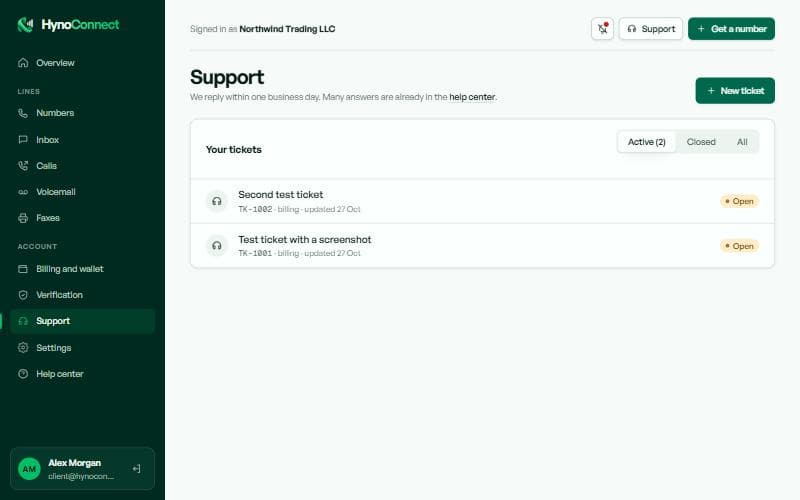The height and width of the screenshot is (500, 800).
Task: Click the client@hynocon... email text
Action: 81,476
